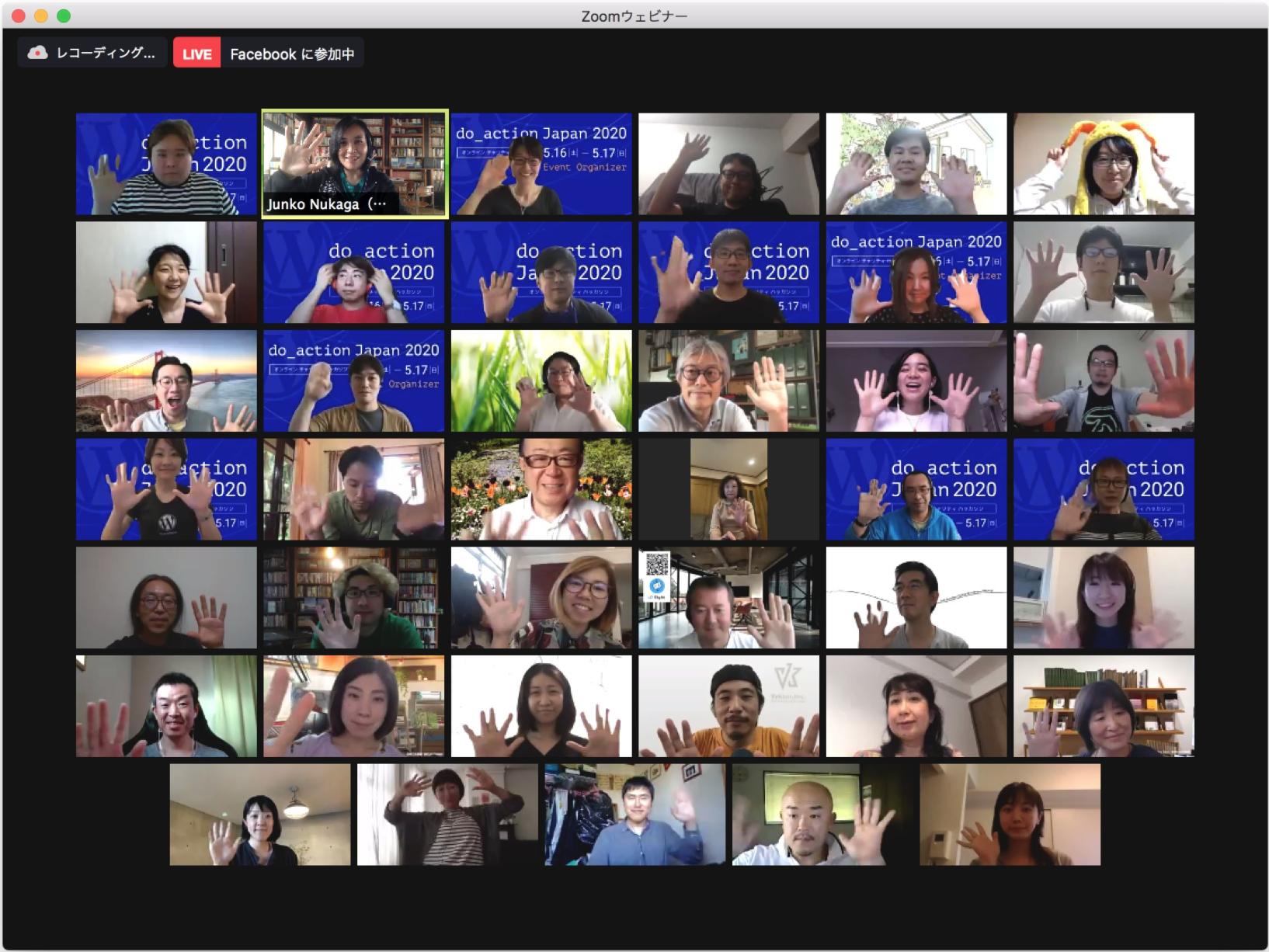The height and width of the screenshot is (952, 1269).
Task: Select the Golden Gate Bridge background tile
Action: point(166,380)
